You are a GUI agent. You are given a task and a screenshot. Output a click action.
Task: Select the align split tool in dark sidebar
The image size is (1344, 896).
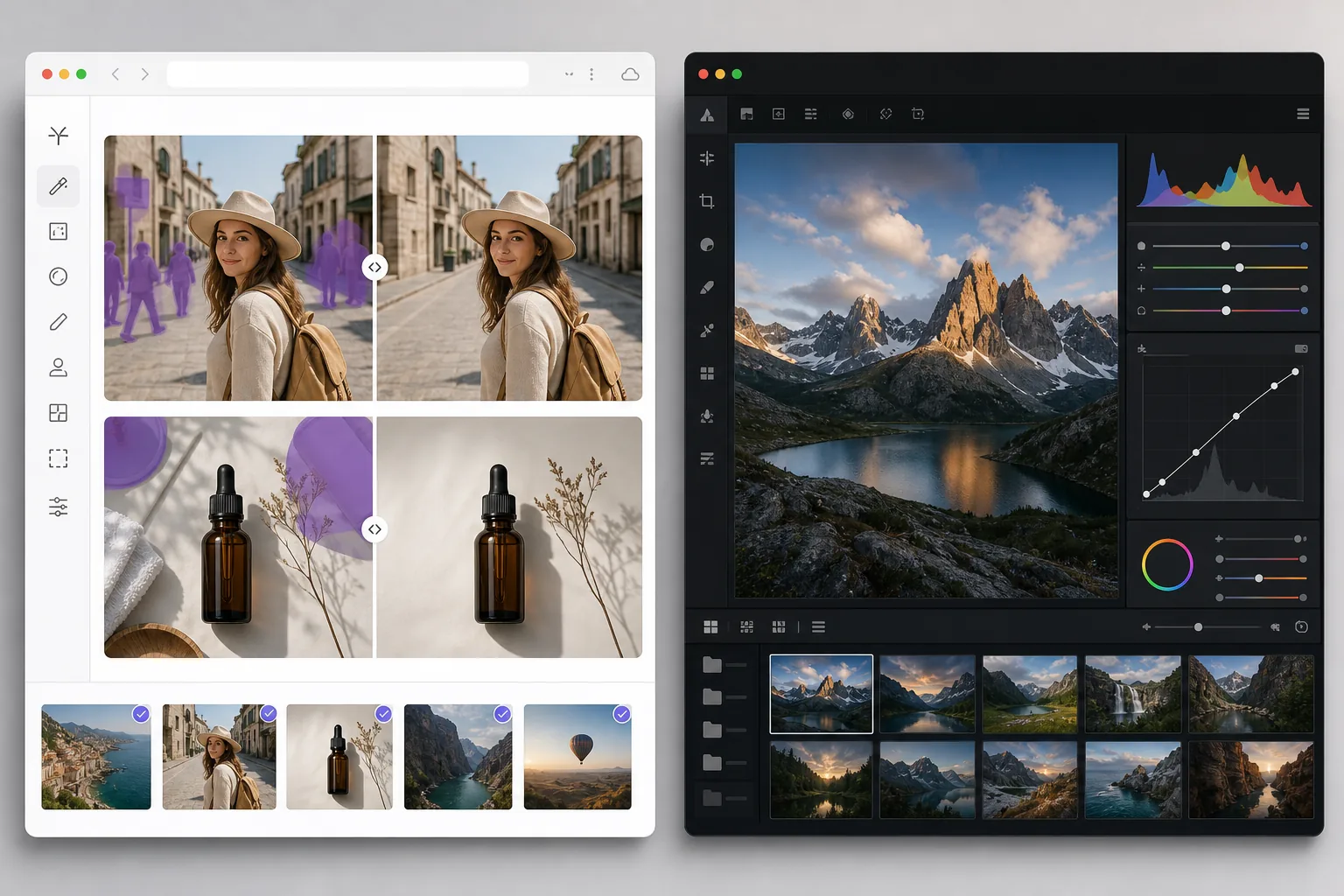(x=707, y=157)
